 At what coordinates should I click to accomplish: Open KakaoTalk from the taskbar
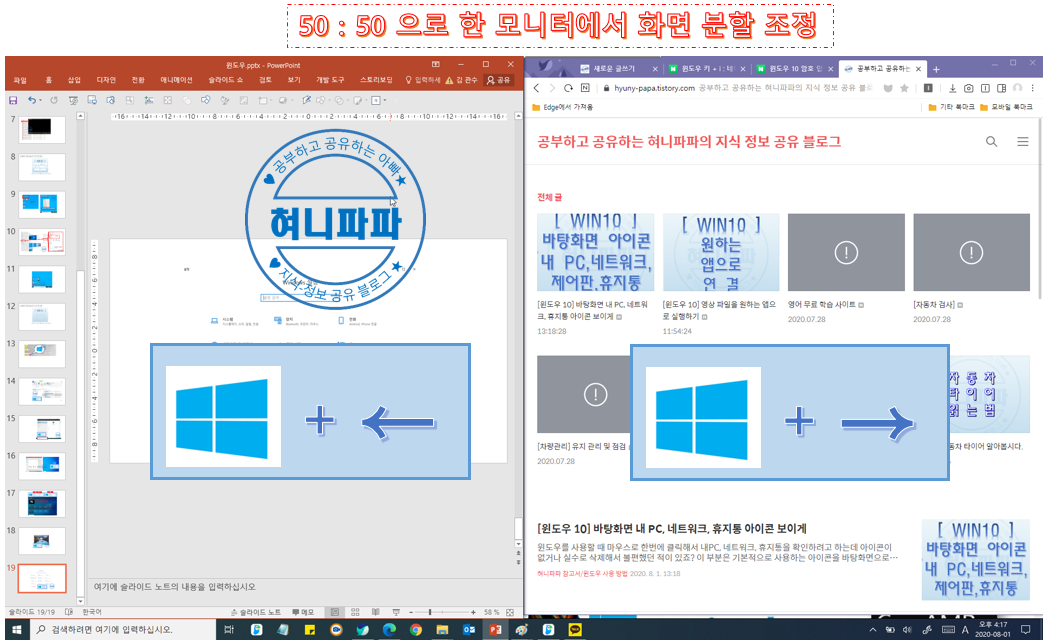pos(575,629)
